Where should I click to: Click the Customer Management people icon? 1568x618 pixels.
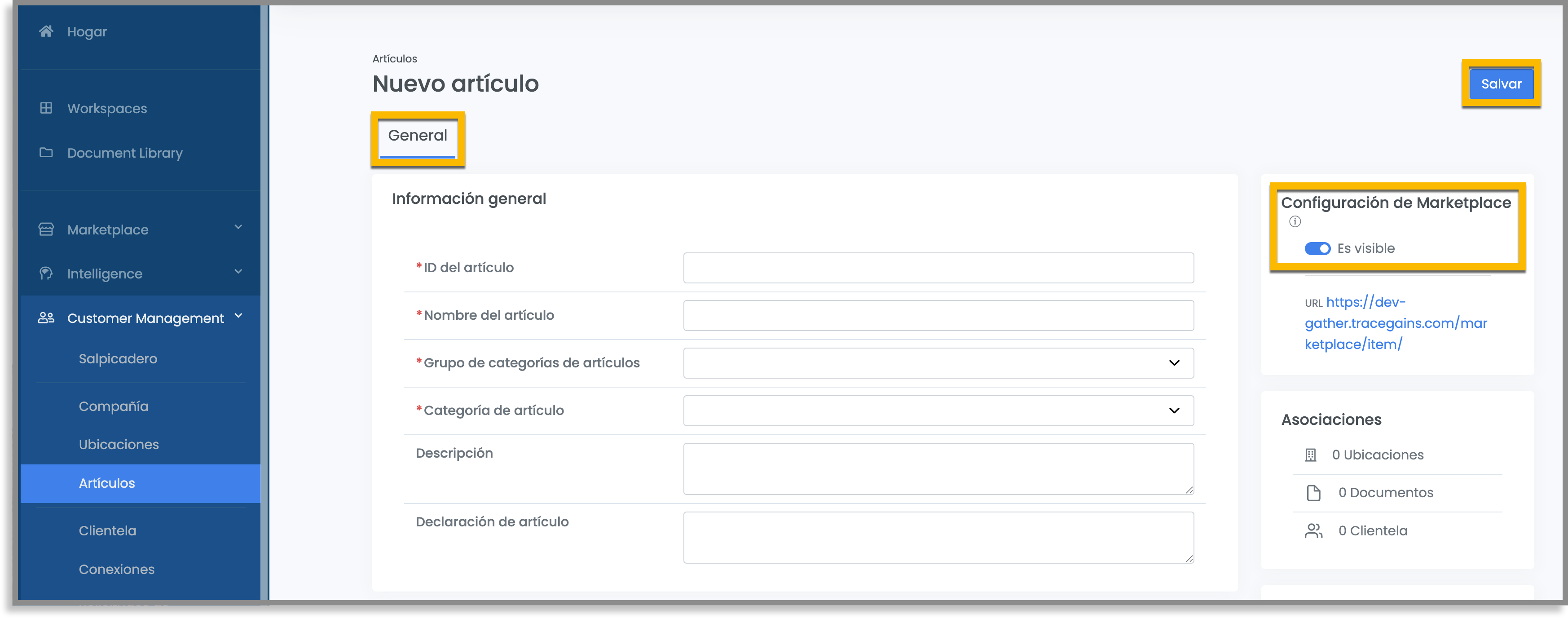pyautogui.click(x=46, y=317)
